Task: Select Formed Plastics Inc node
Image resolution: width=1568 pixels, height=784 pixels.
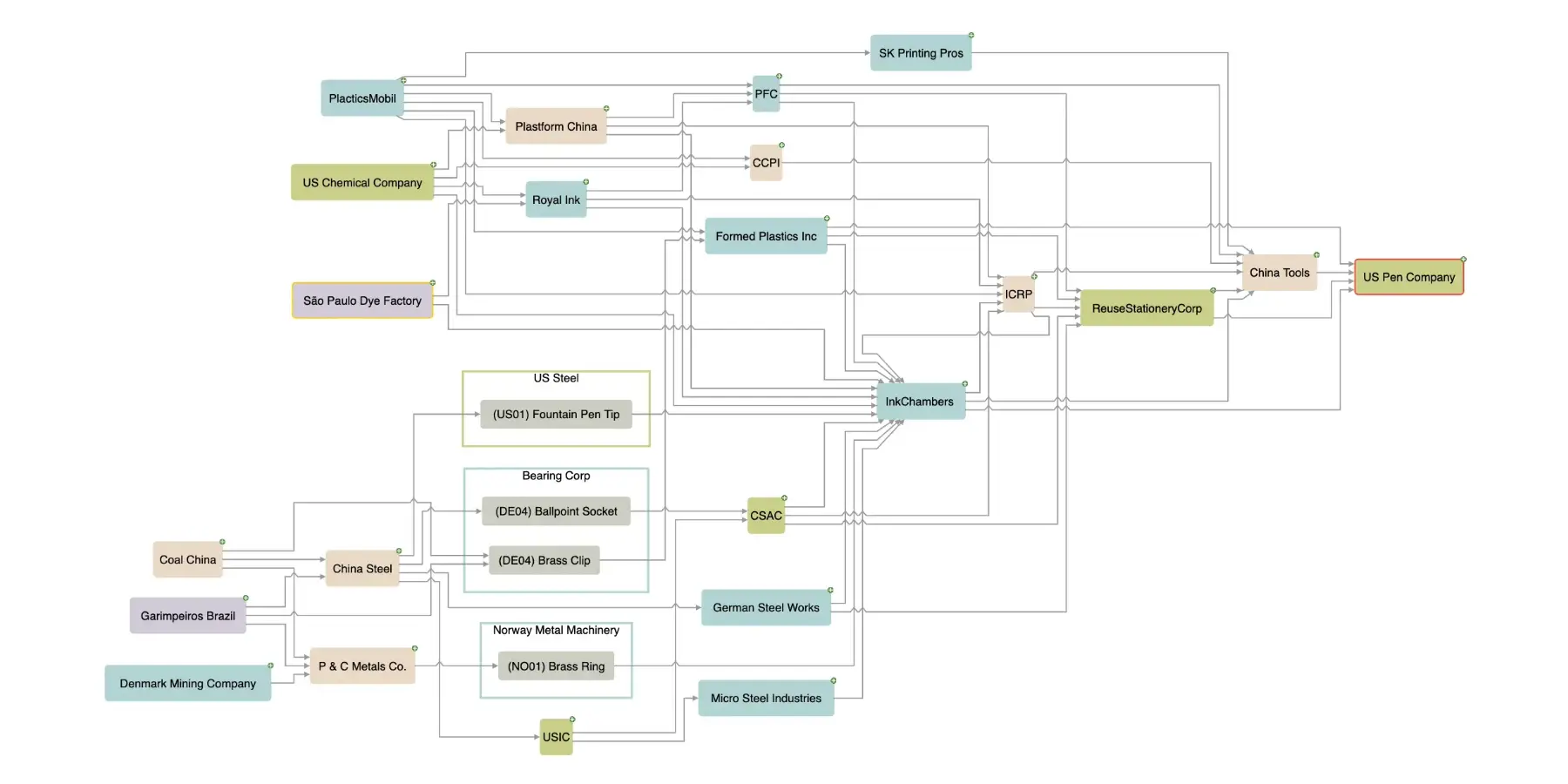Action: (766, 236)
